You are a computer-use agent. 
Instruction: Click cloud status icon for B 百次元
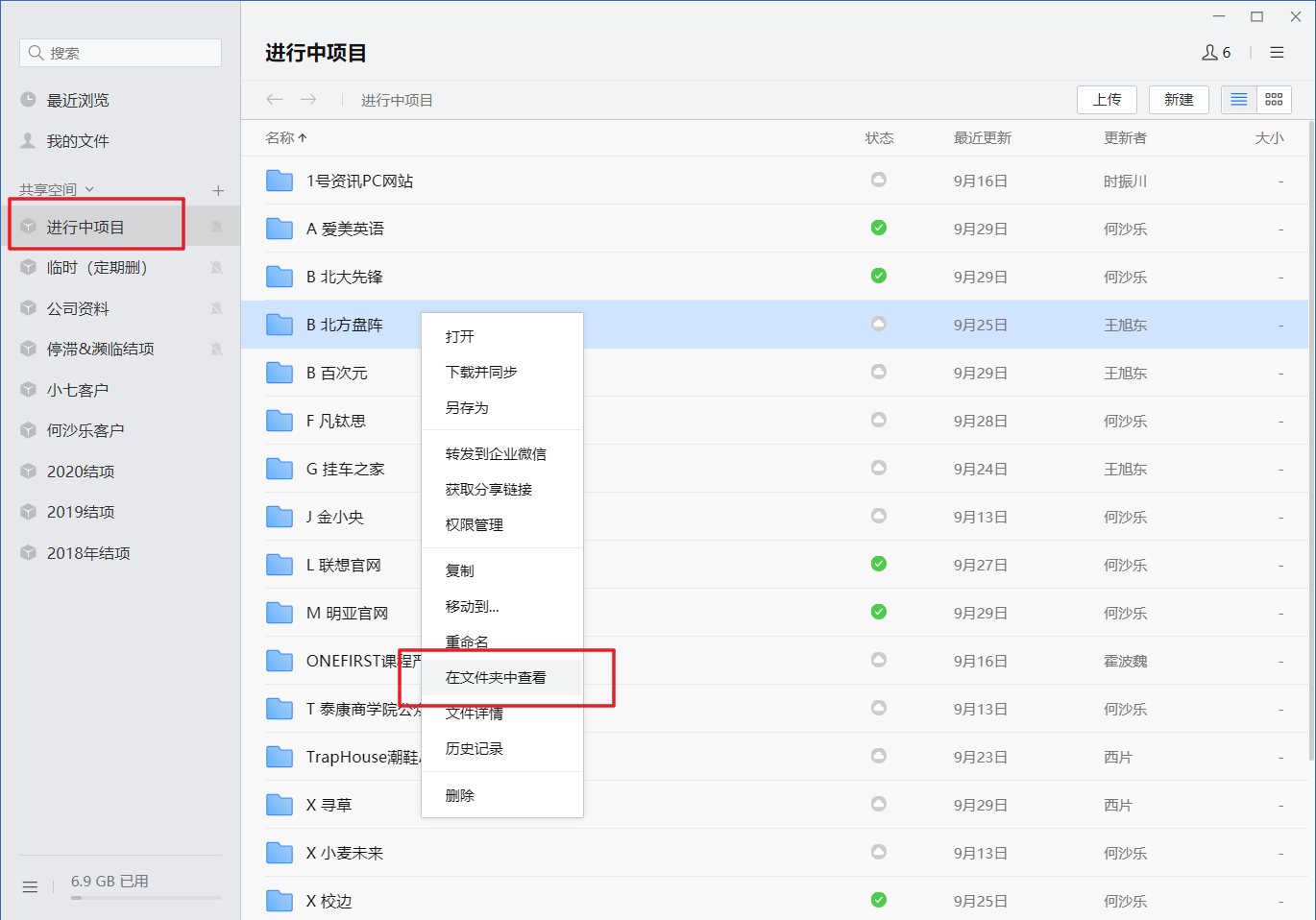tap(879, 372)
